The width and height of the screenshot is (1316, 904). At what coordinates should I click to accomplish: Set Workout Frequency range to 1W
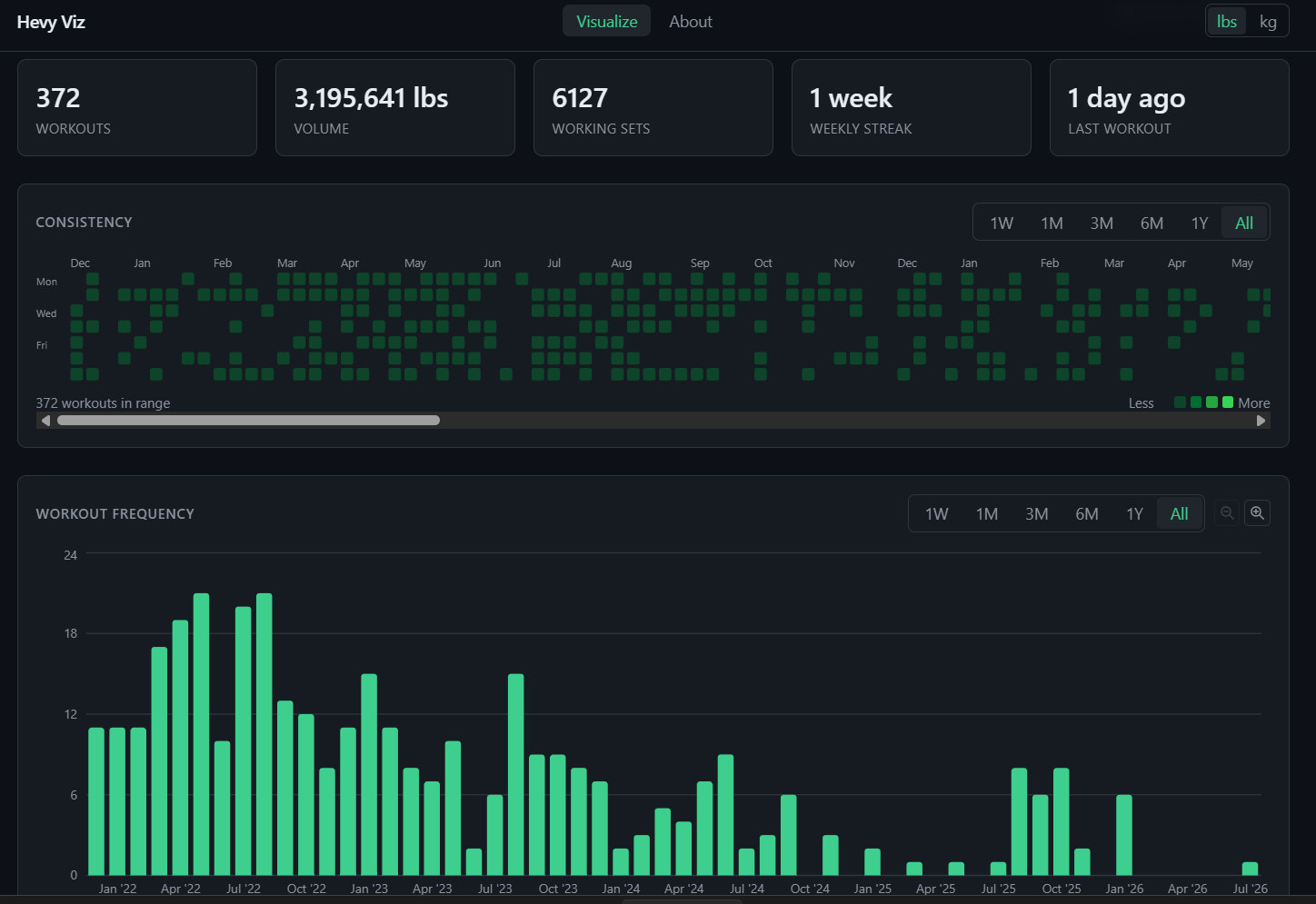937,514
